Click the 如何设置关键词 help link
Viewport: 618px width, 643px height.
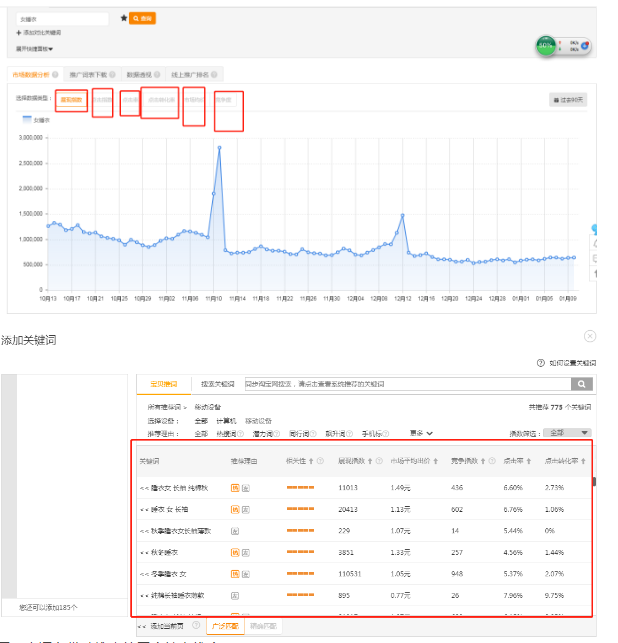tap(572, 363)
